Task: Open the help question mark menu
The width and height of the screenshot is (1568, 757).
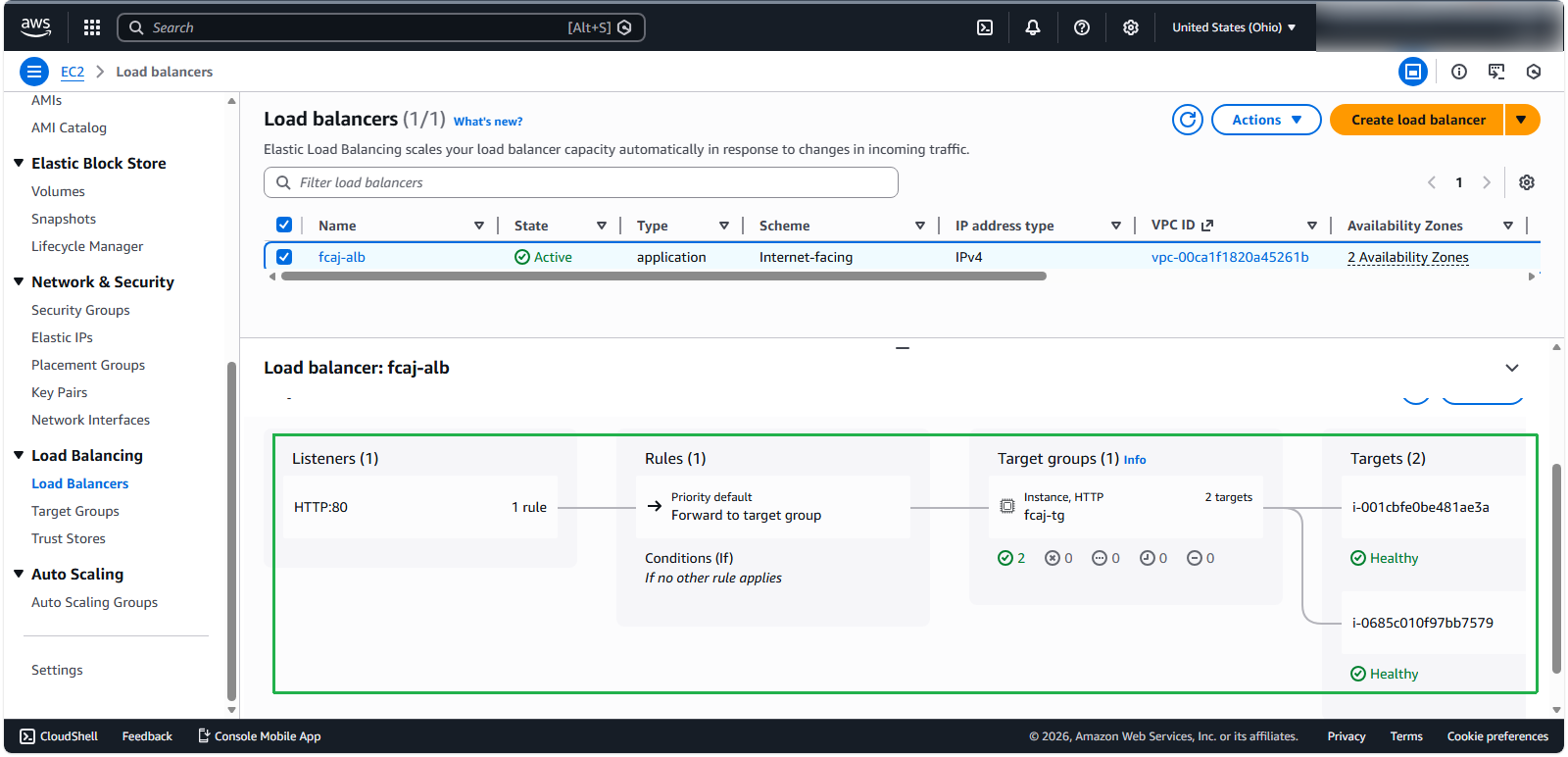Action: (1082, 27)
